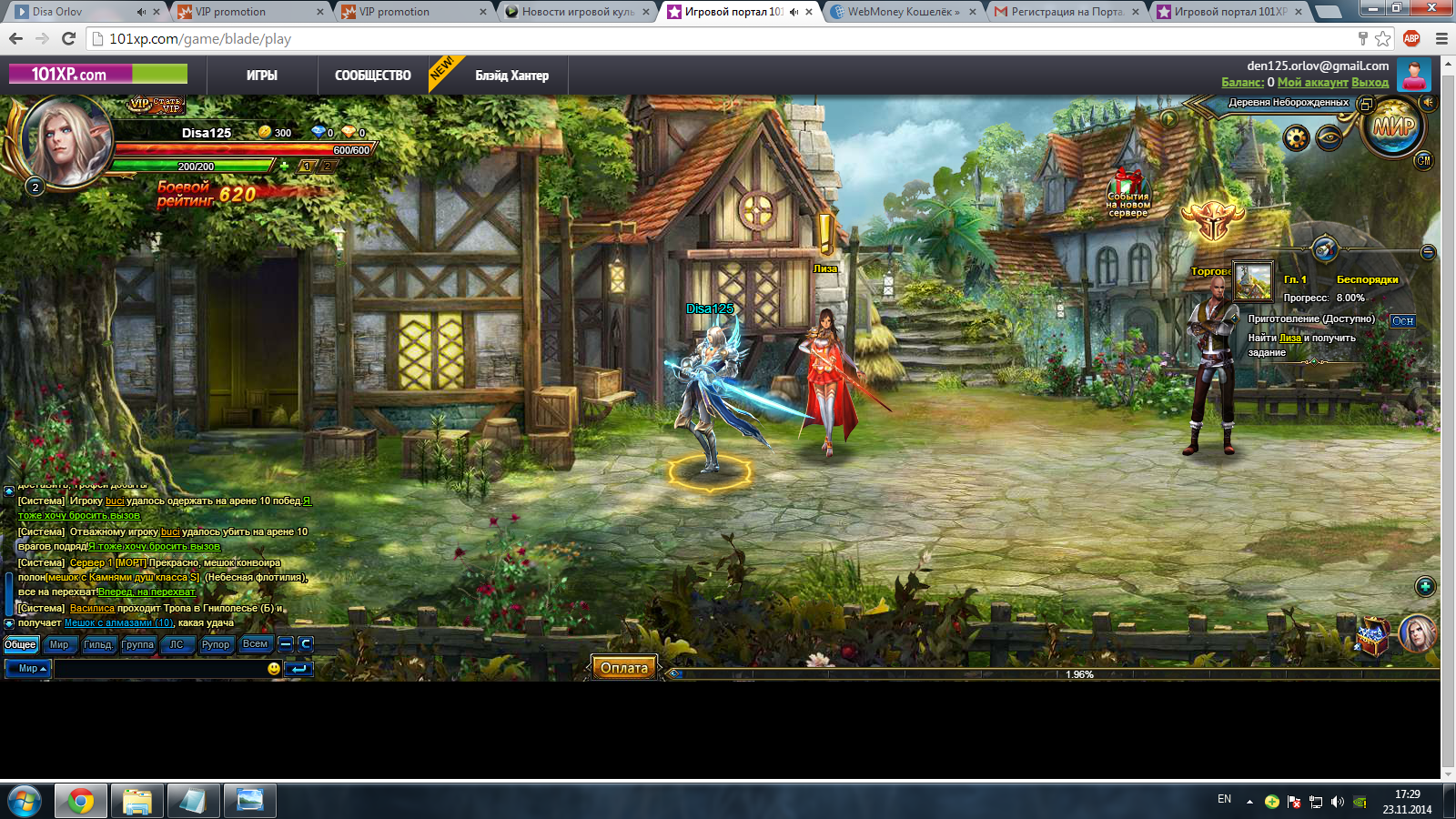This screenshot has width=1456, height=819.
Task: Select skill set slot 2
Action: (327, 166)
